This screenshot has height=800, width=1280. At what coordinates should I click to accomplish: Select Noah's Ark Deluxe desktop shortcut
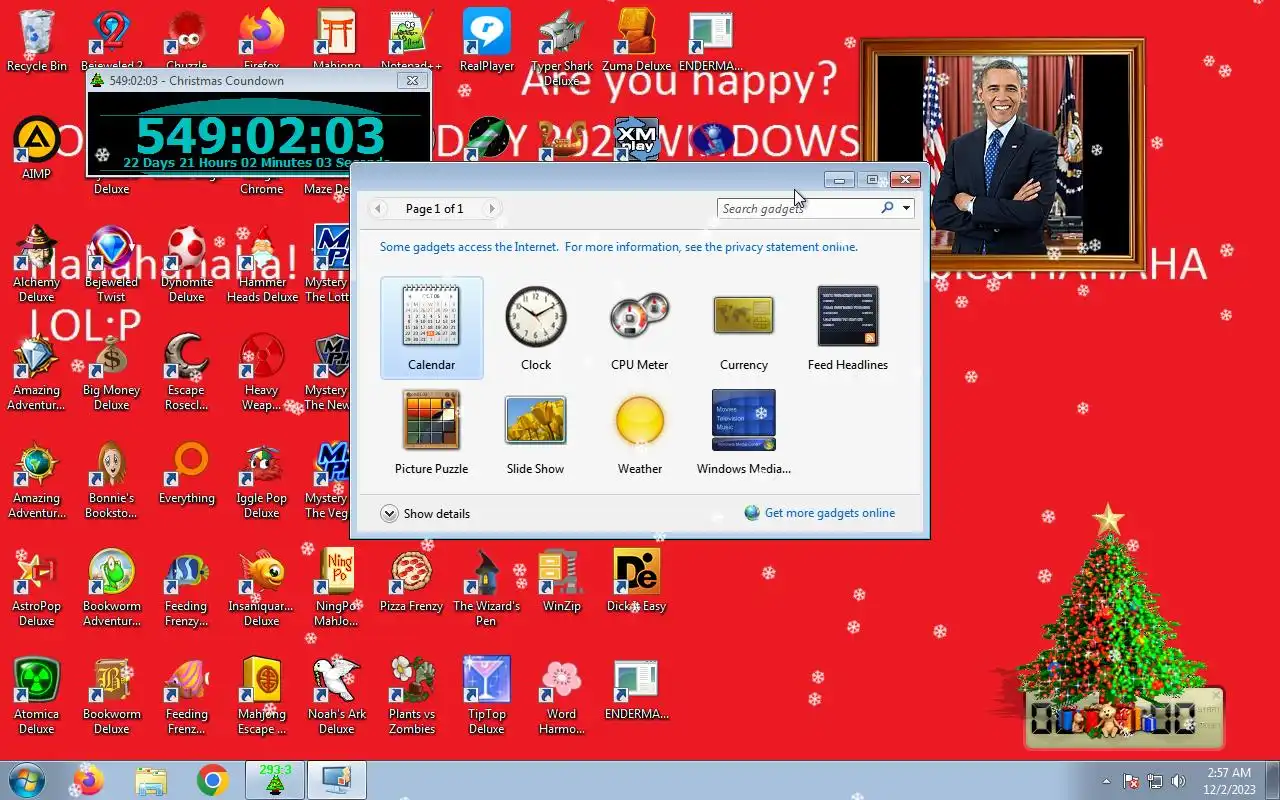pyautogui.click(x=337, y=695)
